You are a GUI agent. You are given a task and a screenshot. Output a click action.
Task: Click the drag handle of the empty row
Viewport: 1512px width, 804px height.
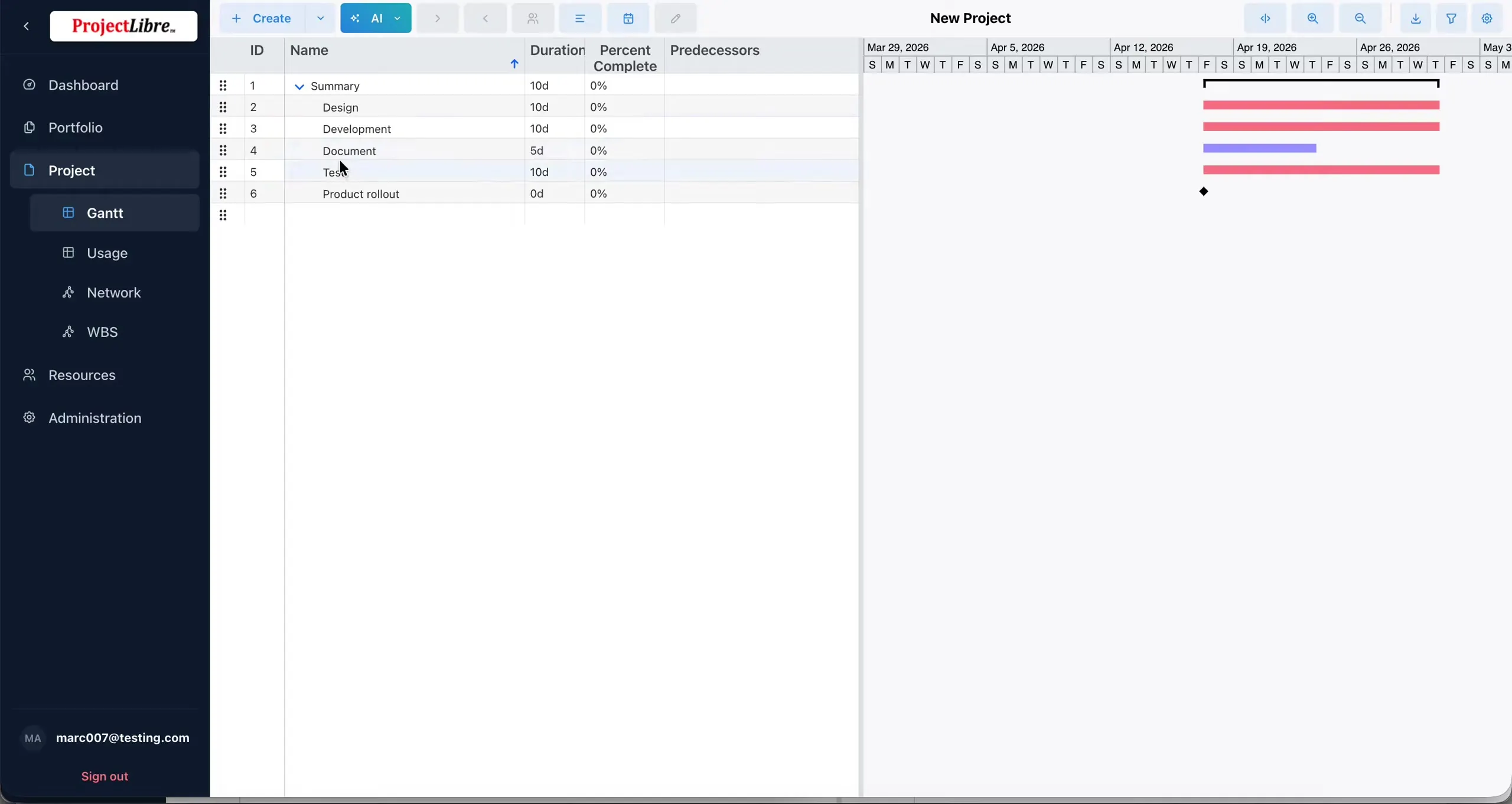coord(223,215)
